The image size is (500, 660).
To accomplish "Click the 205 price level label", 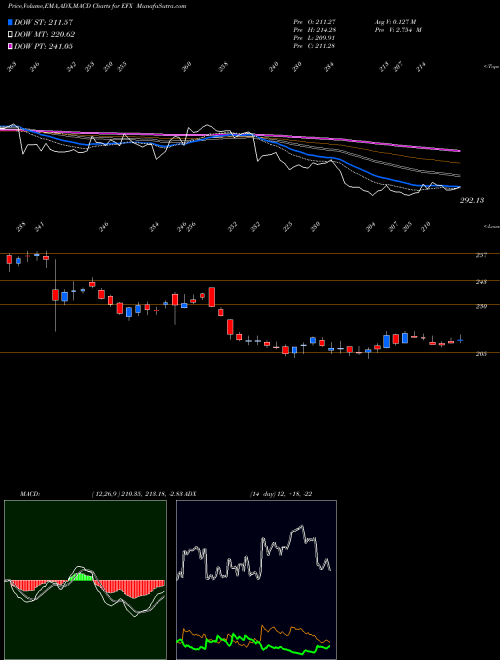I will [481, 354].
